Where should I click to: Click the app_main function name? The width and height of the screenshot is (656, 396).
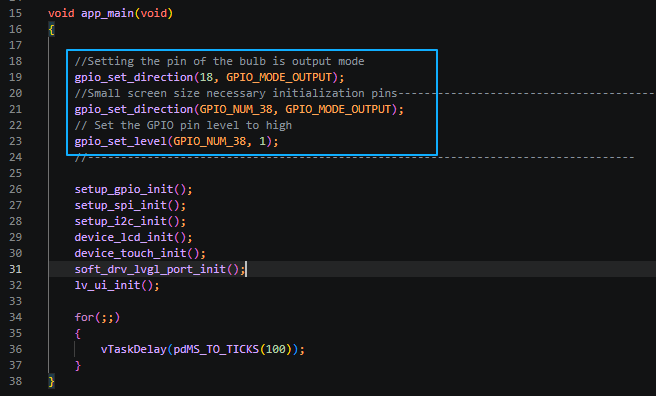click(108, 13)
